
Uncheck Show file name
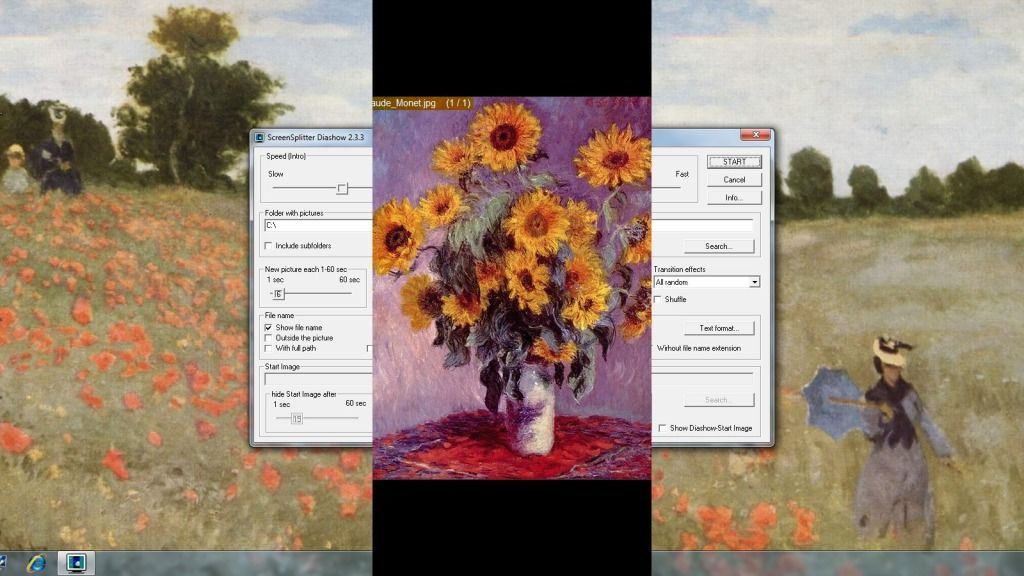tap(268, 327)
